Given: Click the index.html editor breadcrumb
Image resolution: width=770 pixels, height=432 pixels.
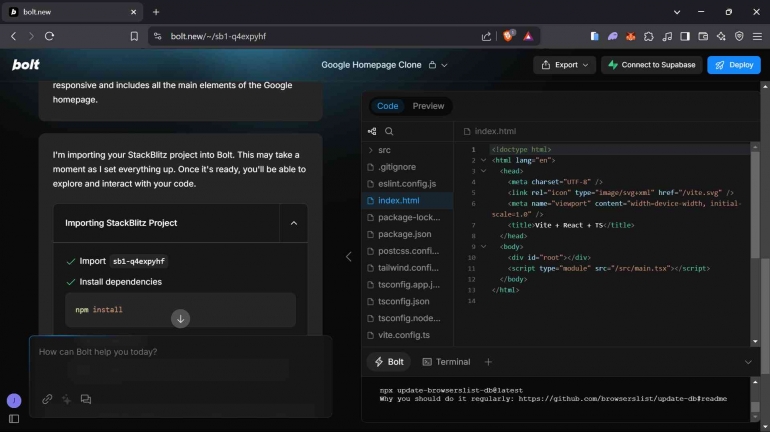Looking at the screenshot, I should click(x=490, y=131).
